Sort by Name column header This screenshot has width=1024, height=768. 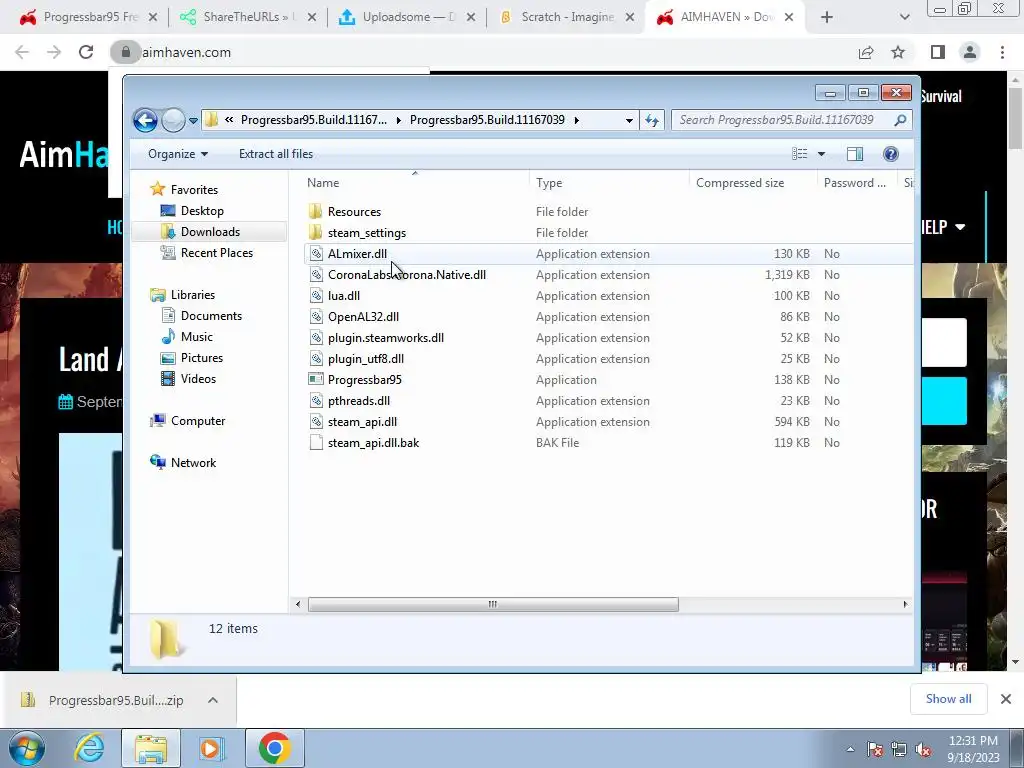(415, 183)
